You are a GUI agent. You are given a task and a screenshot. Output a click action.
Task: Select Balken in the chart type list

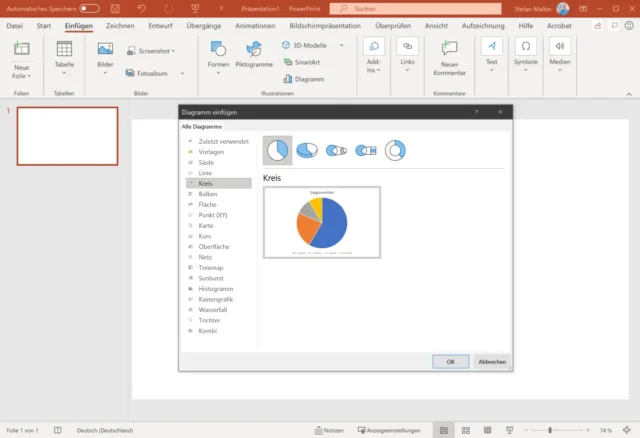208,194
